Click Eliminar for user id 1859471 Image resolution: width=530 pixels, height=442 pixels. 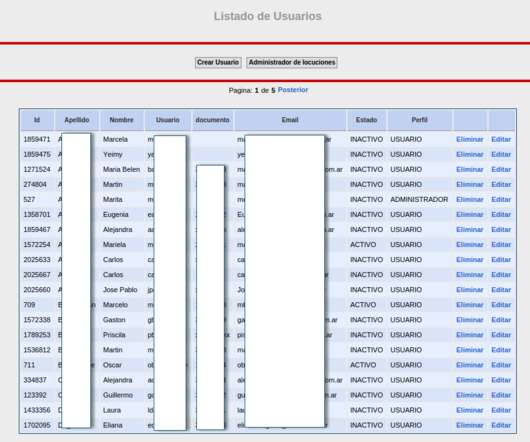[x=469, y=139]
